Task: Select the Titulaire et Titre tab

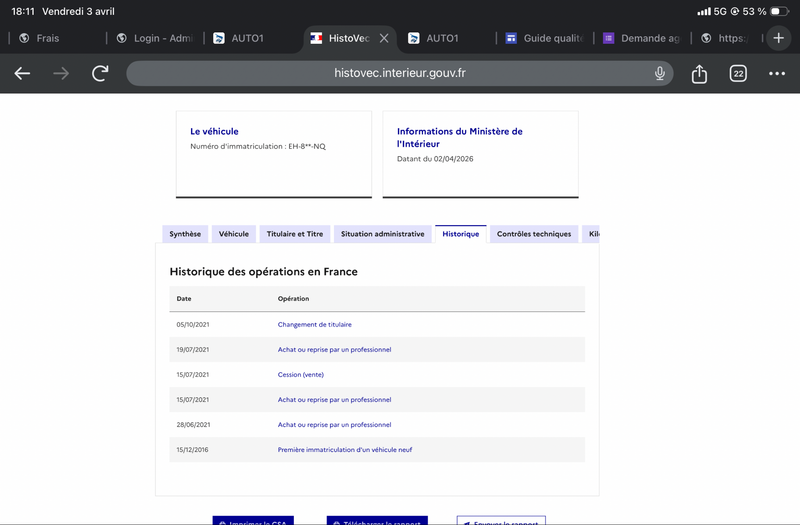Action: (295, 234)
